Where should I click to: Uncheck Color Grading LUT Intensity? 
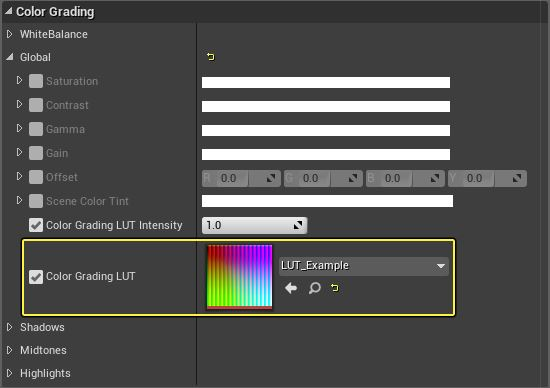[x=36, y=225]
